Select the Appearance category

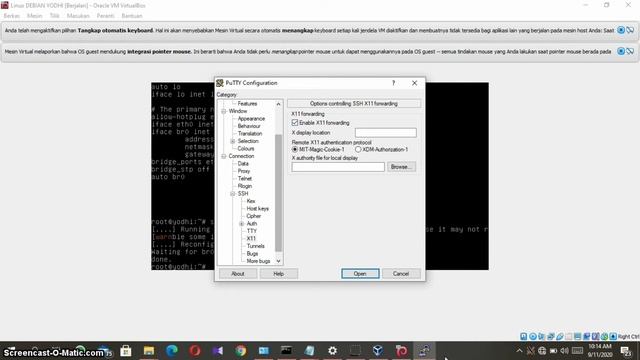(x=251, y=119)
